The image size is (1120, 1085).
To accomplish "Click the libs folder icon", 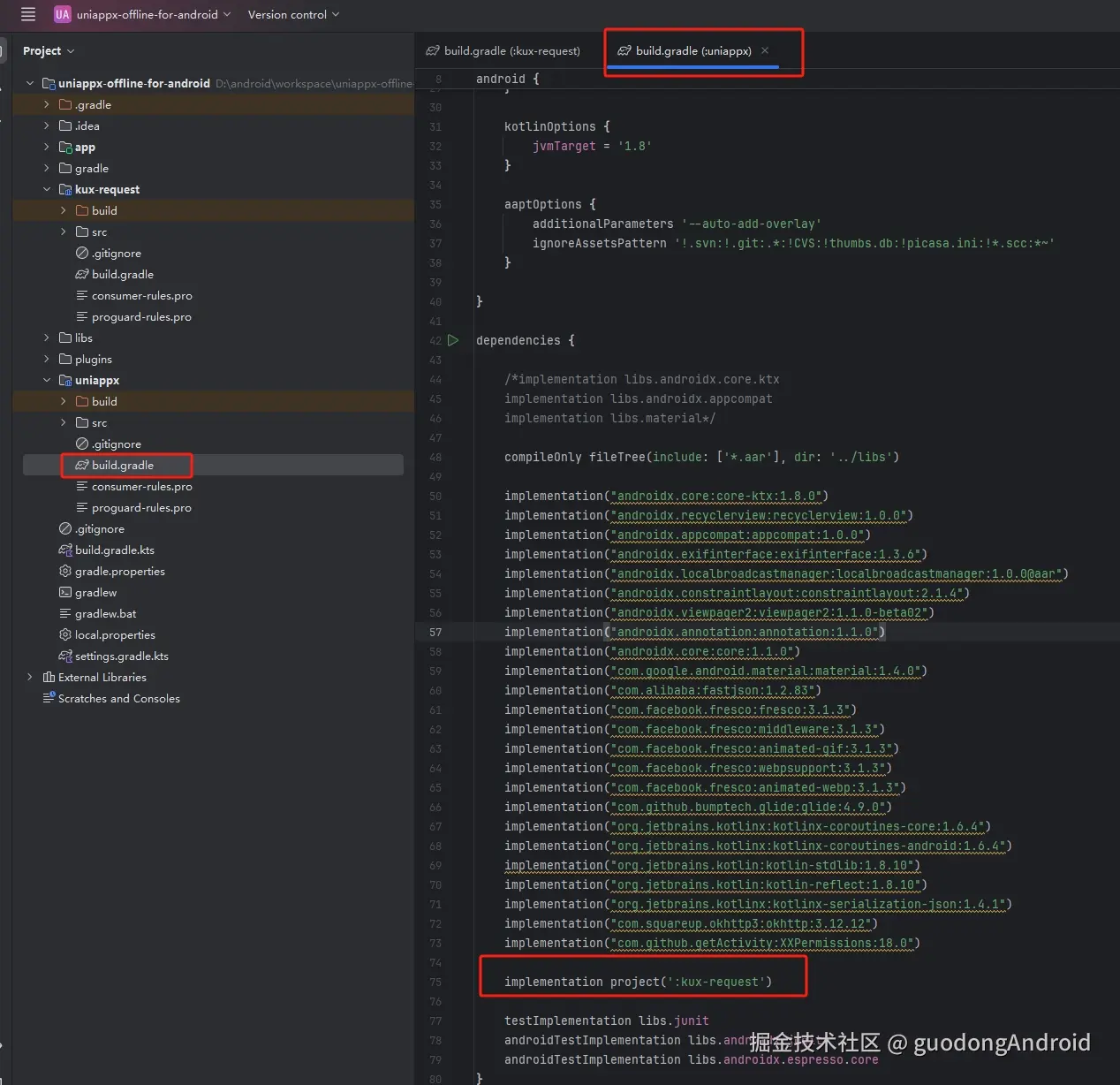I will (x=65, y=338).
